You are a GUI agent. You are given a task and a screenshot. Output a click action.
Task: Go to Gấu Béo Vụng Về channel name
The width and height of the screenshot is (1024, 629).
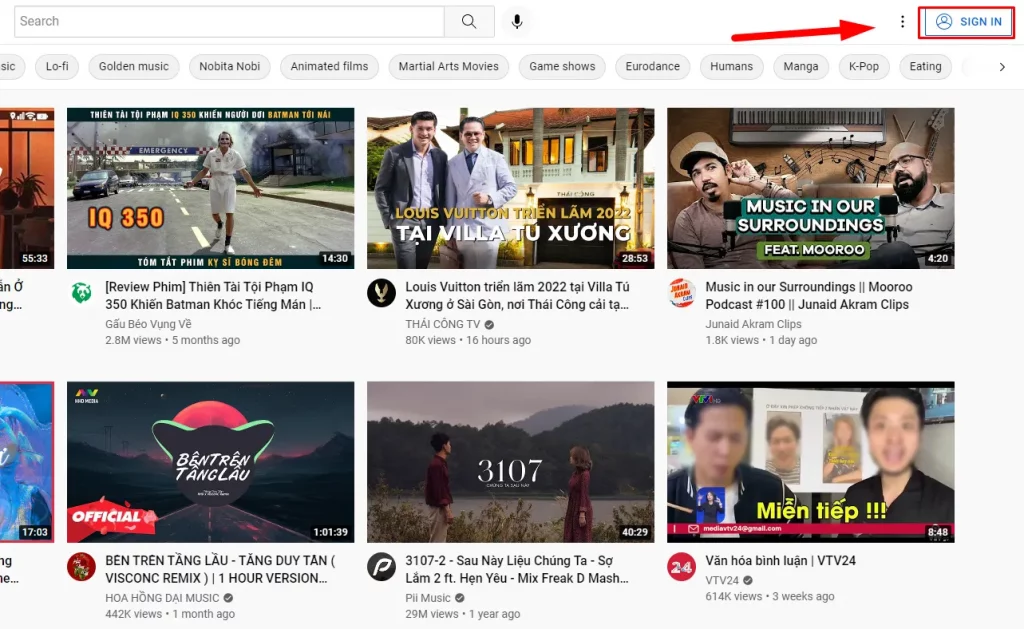click(x=148, y=324)
